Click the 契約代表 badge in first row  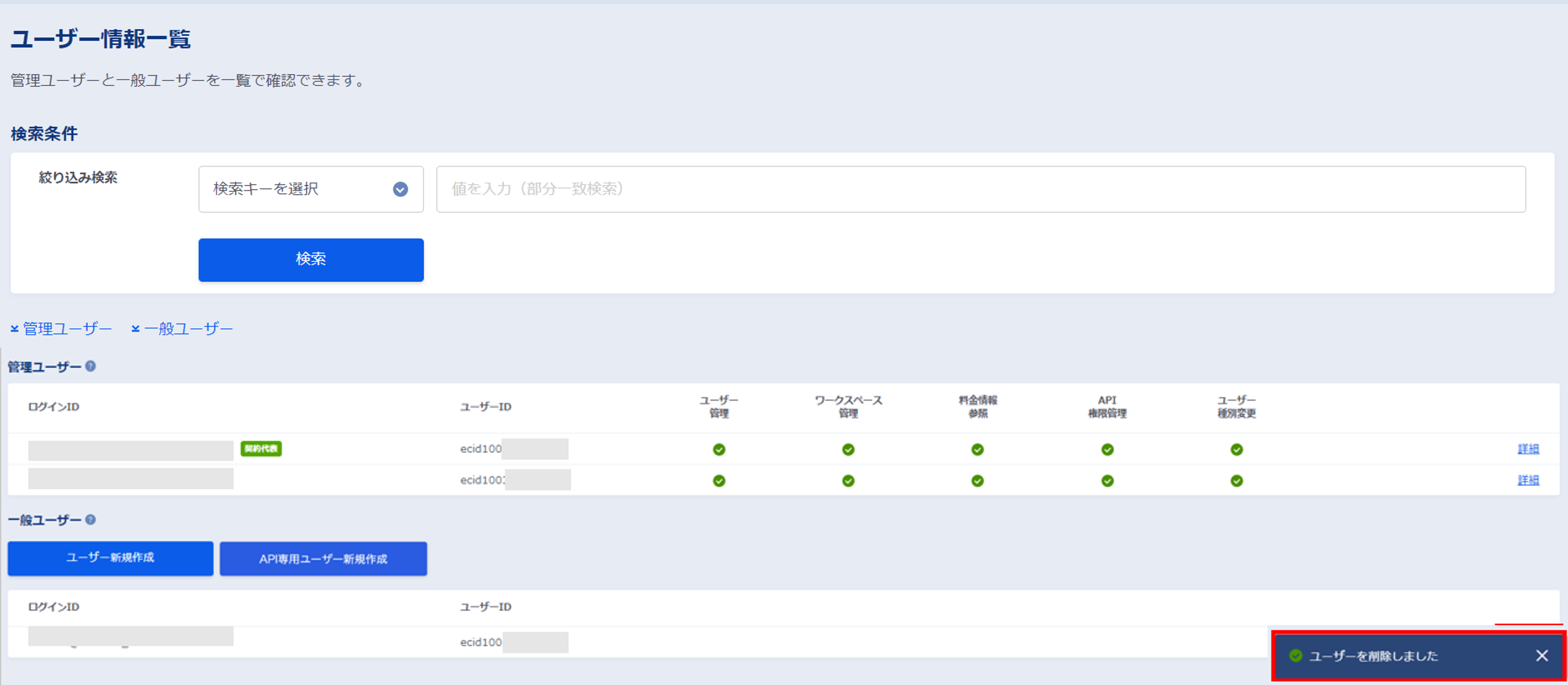pos(261,449)
